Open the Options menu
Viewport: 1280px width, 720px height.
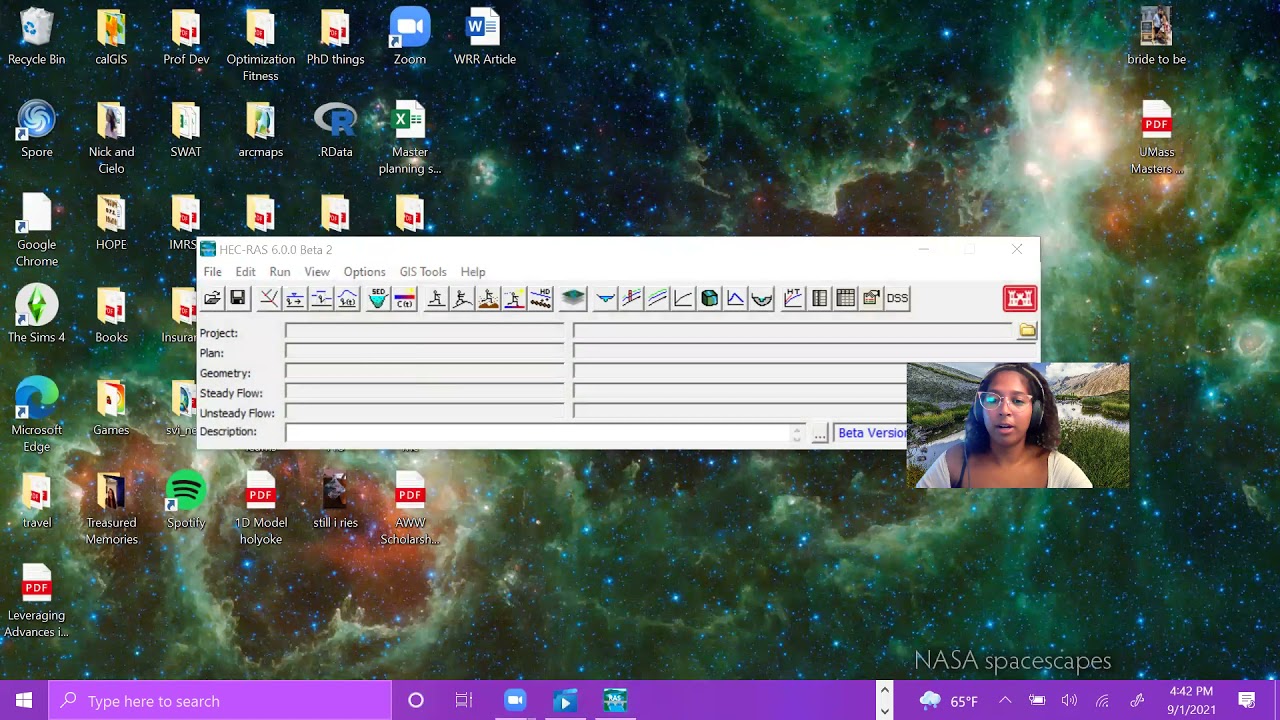point(364,272)
